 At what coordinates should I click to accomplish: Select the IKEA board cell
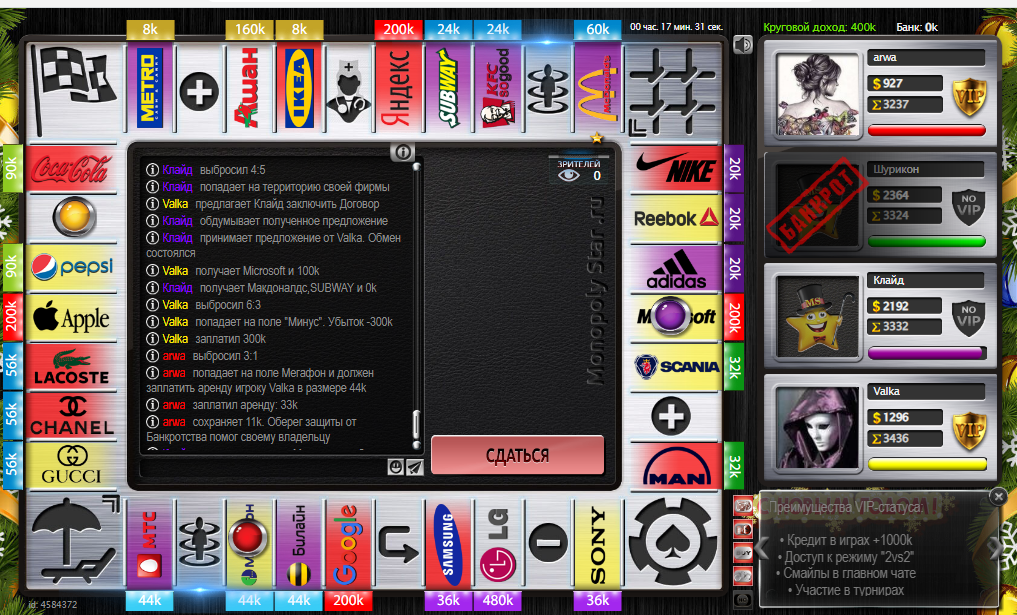(299, 89)
